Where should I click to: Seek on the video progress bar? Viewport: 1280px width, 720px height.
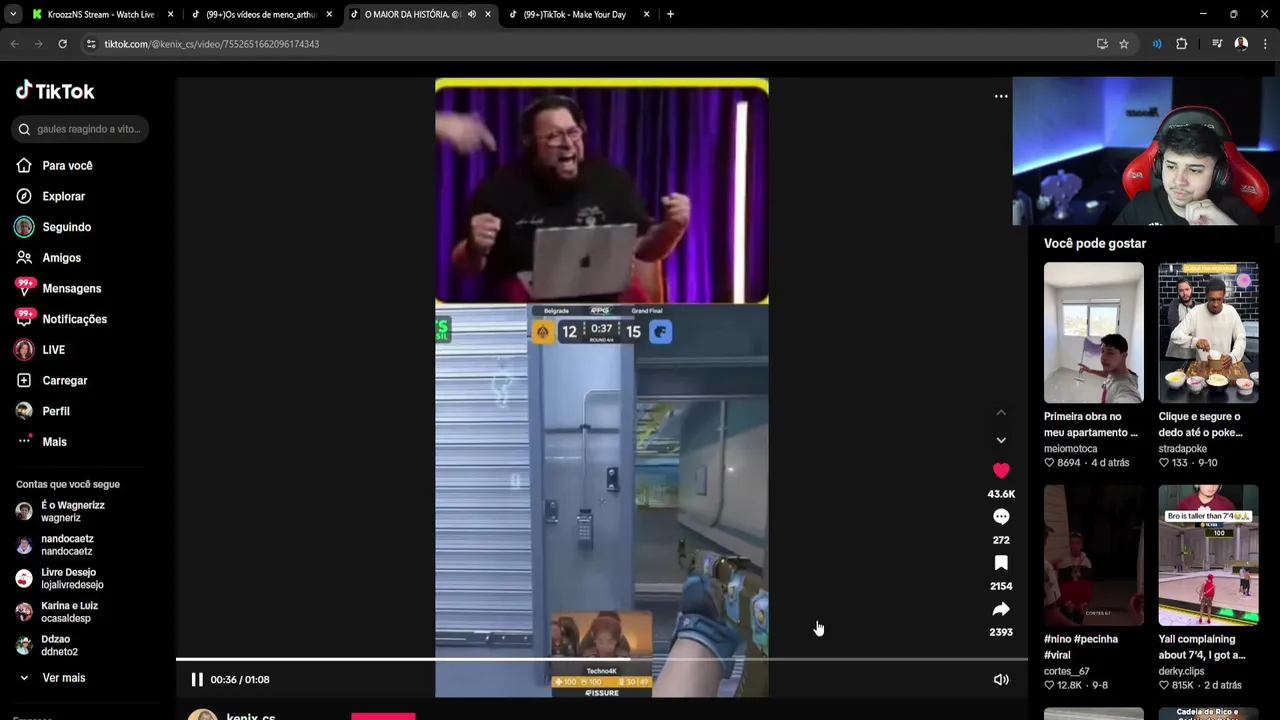click(602, 659)
